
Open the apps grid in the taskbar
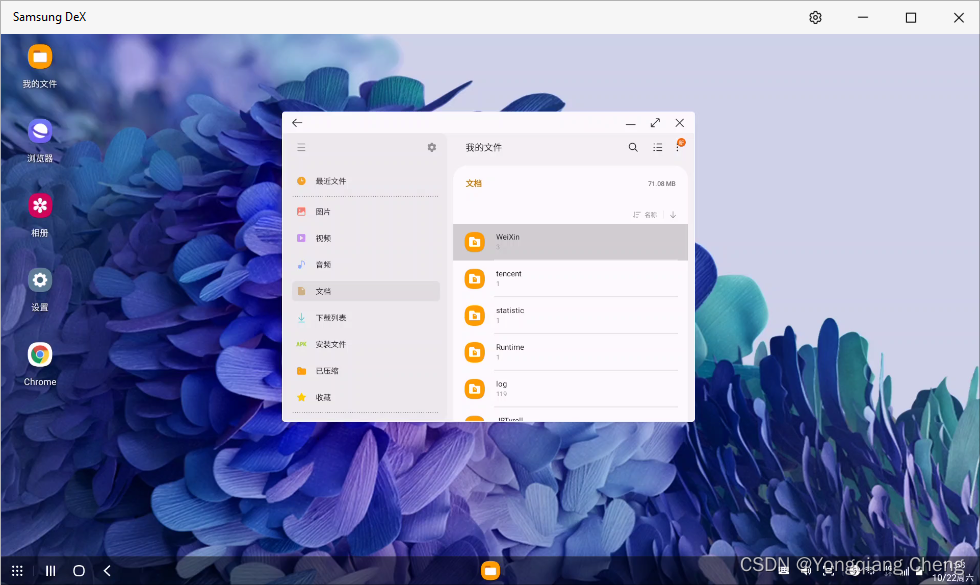click(x=18, y=571)
